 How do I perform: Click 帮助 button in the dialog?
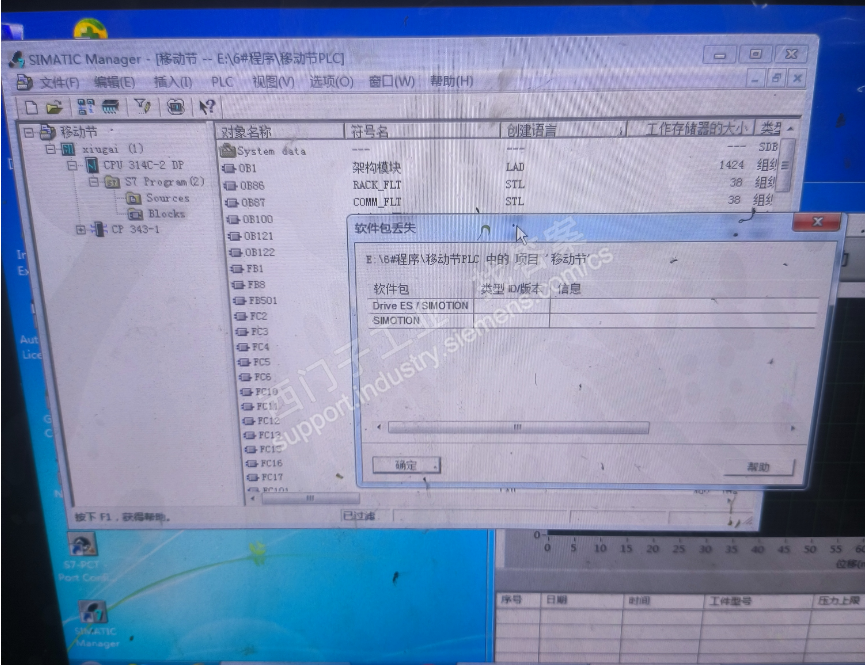(x=758, y=467)
